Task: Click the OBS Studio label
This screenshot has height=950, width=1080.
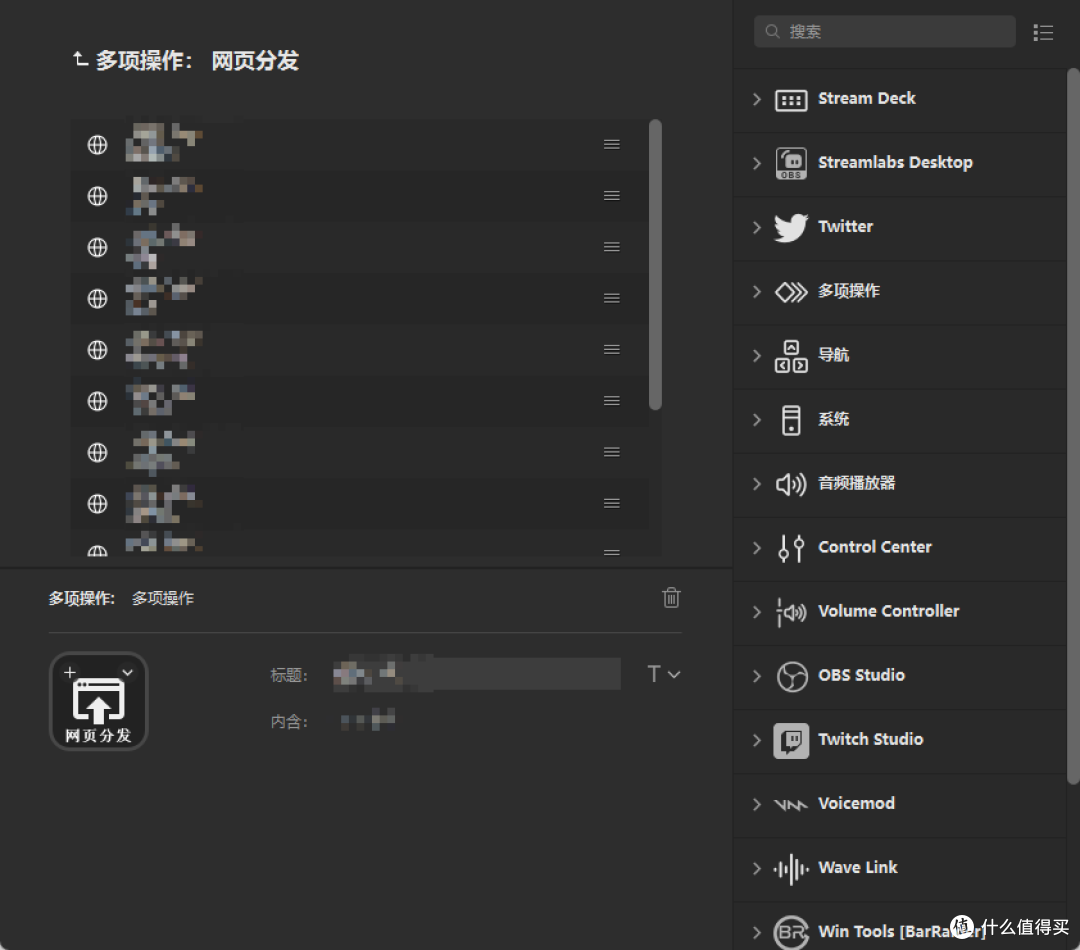Action: pyautogui.click(x=861, y=675)
